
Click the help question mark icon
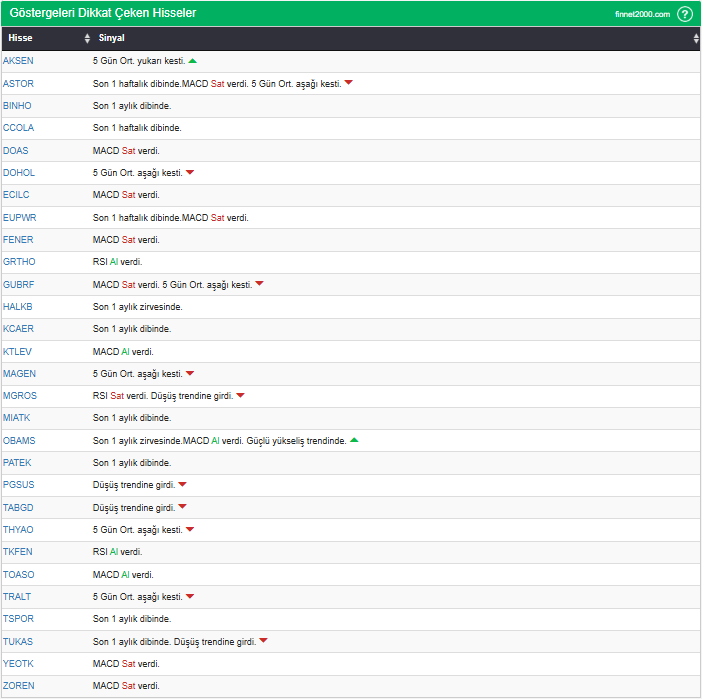tap(685, 14)
